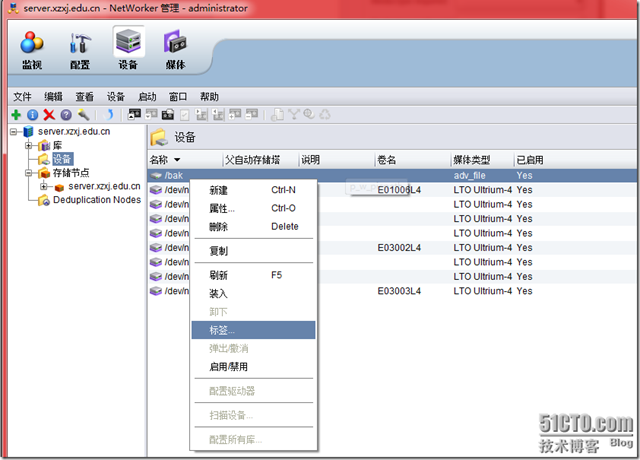The height and width of the screenshot is (460, 640).
Task: Open the 启动 menu
Action: click(x=147, y=97)
